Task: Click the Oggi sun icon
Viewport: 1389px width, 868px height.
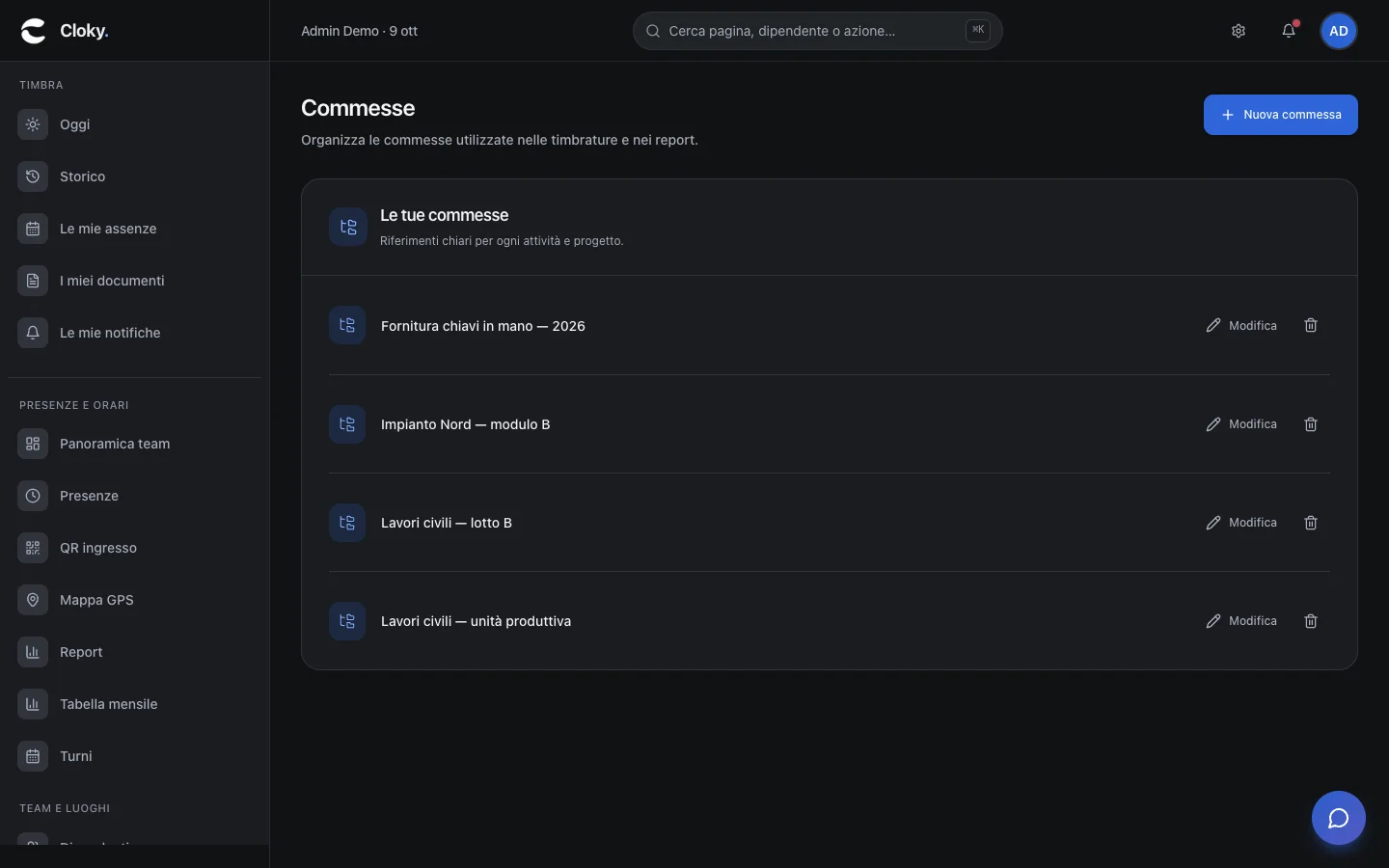Action: tap(33, 124)
